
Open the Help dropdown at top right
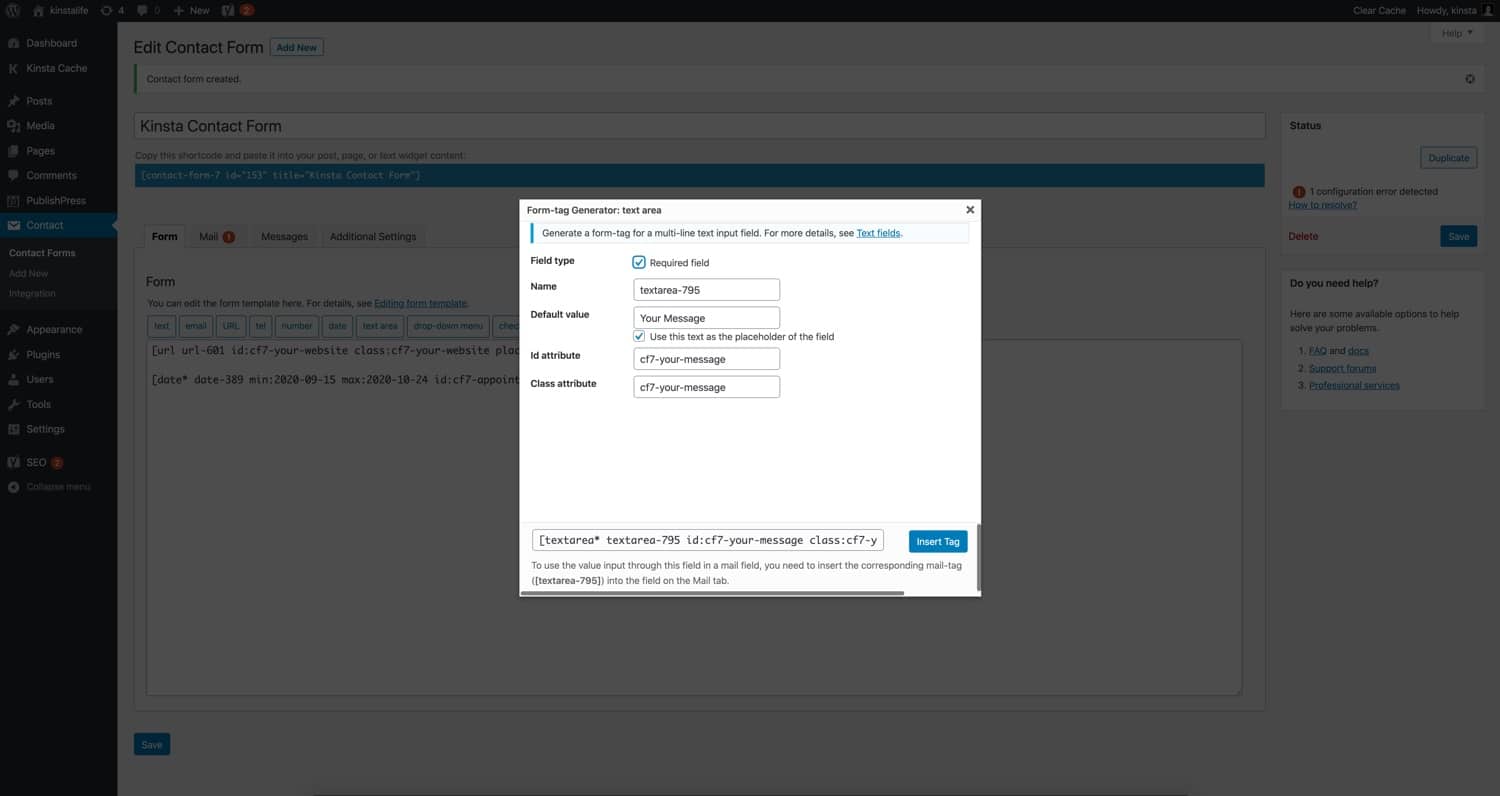[1454, 33]
